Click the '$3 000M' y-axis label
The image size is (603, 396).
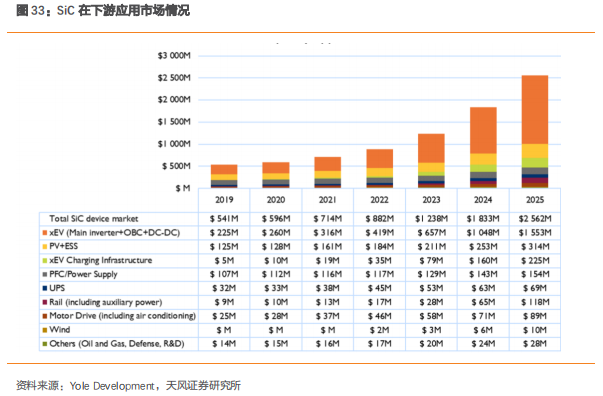[x=174, y=56]
